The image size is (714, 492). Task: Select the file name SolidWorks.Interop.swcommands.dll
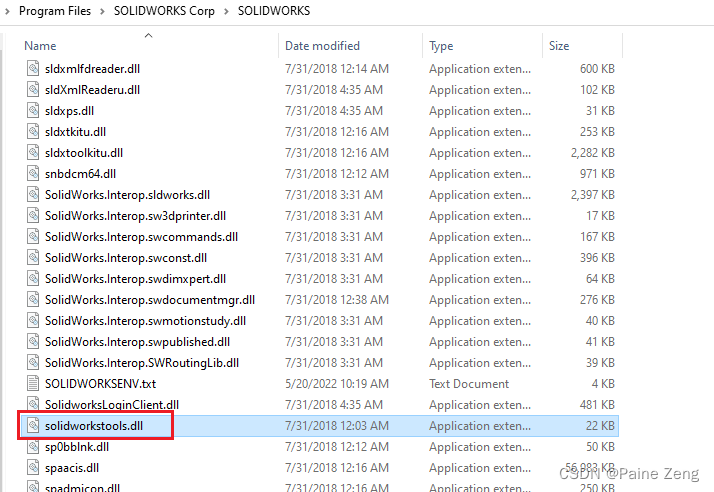pos(141,236)
